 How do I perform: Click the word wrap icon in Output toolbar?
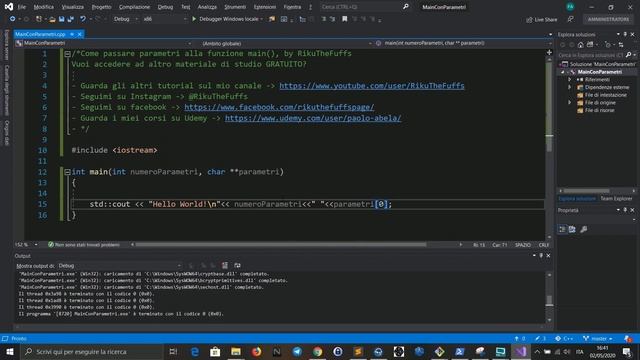237,265
